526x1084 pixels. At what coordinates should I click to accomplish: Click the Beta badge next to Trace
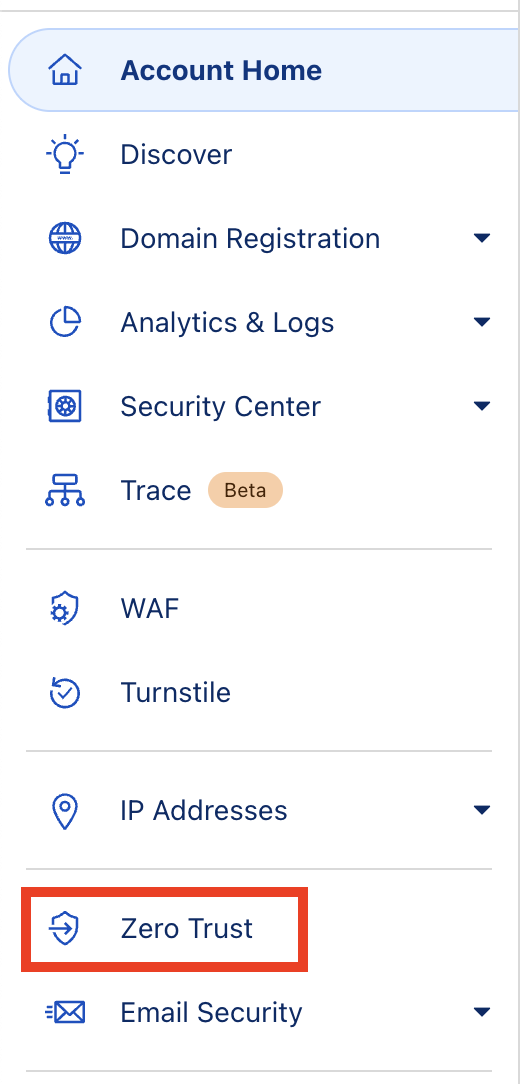pyautogui.click(x=245, y=490)
